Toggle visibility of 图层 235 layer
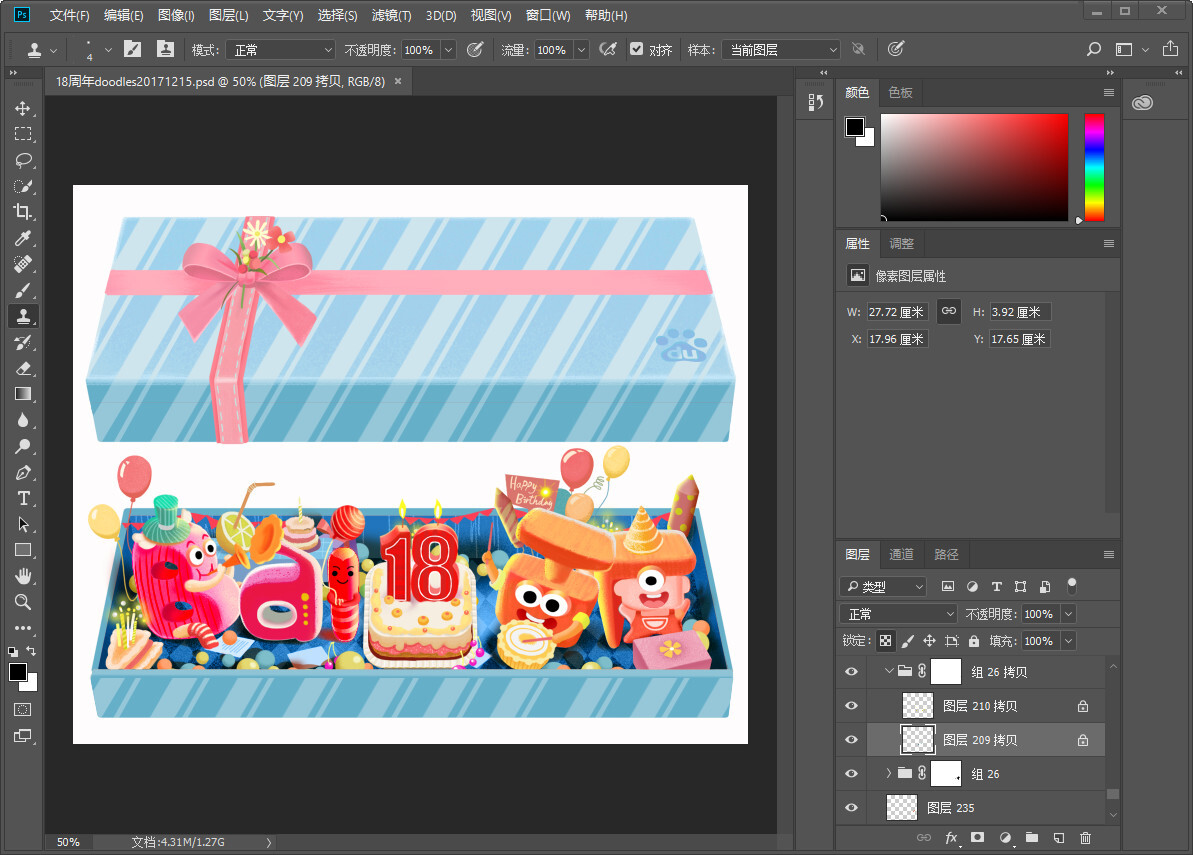The width and height of the screenshot is (1193, 855). click(x=851, y=808)
